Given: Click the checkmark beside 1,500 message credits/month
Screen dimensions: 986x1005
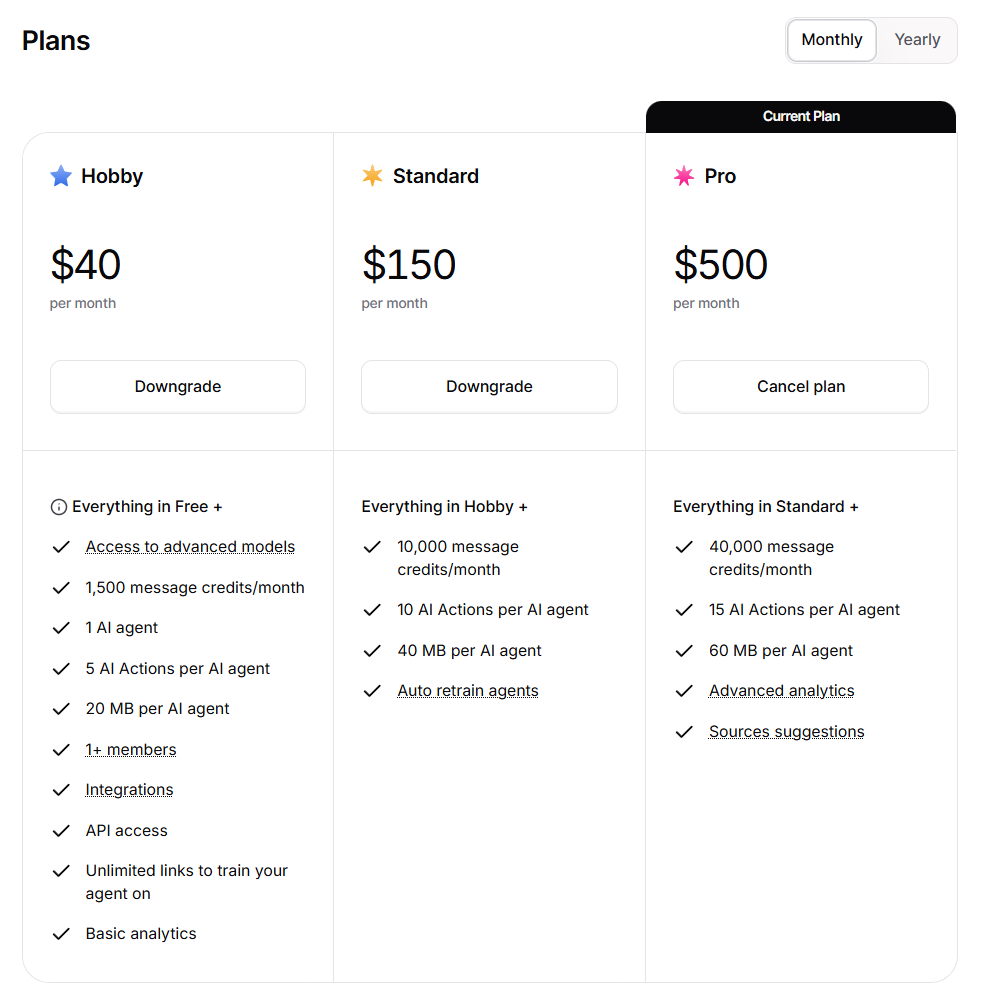Looking at the screenshot, I should [x=61, y=587].
